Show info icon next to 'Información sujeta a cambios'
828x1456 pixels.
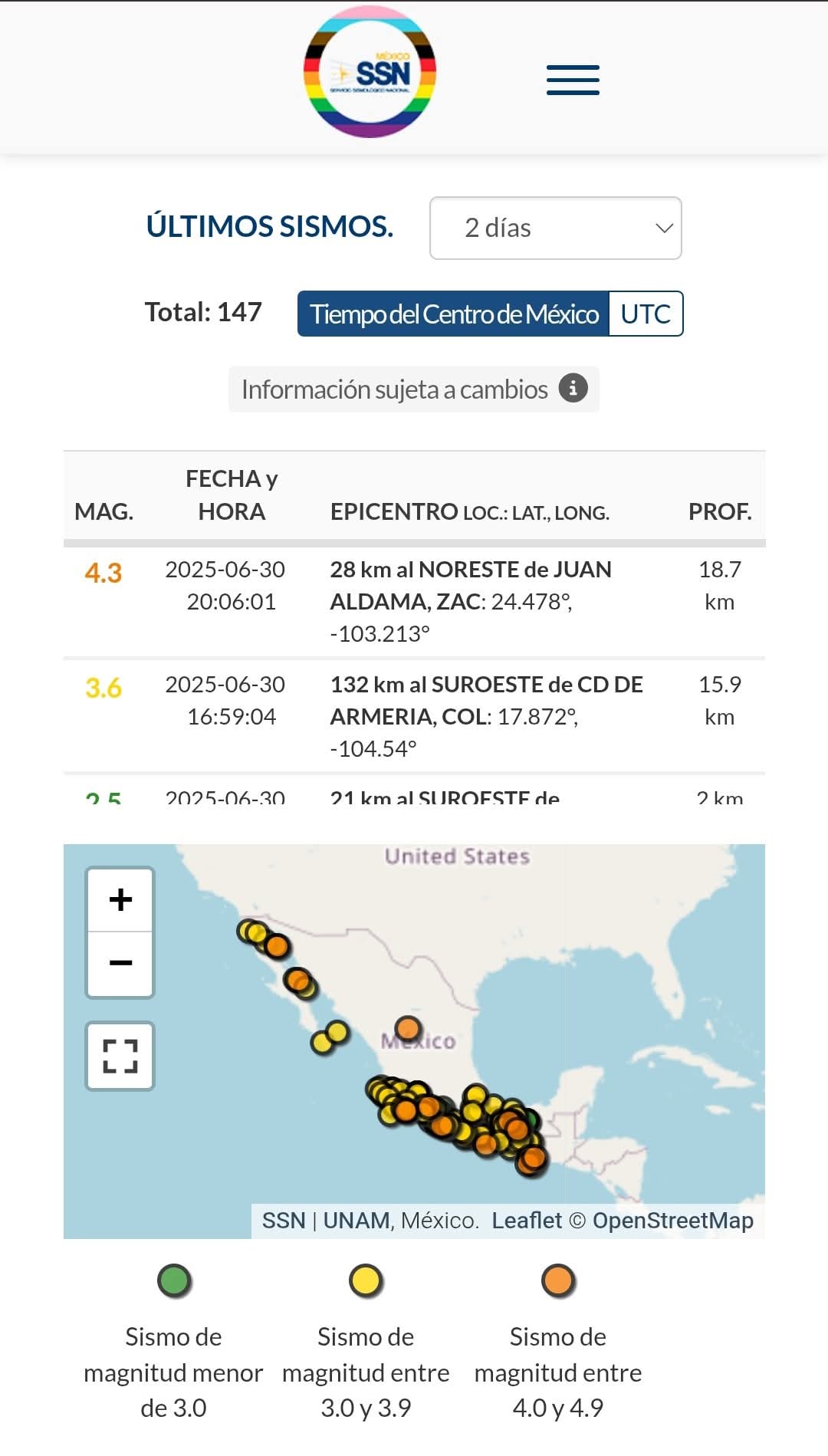[573, 388]
